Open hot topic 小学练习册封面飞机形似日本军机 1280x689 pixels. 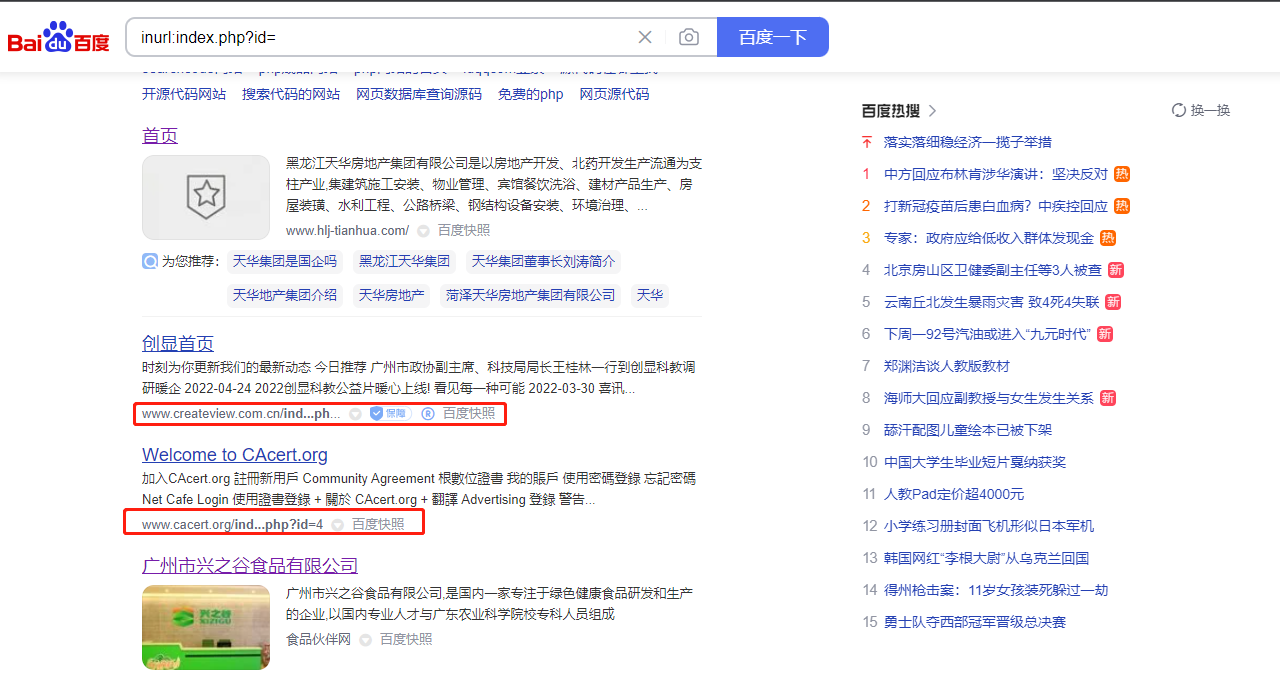(989, 526)
